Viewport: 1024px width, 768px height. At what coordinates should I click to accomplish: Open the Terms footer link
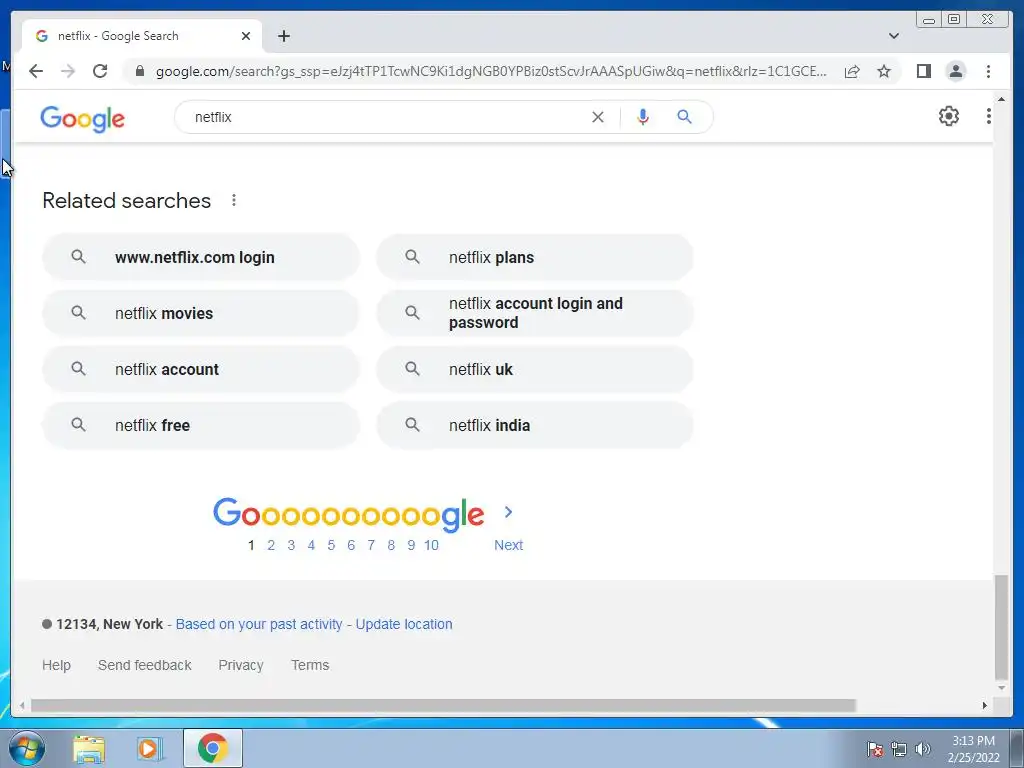click(310, 665)
